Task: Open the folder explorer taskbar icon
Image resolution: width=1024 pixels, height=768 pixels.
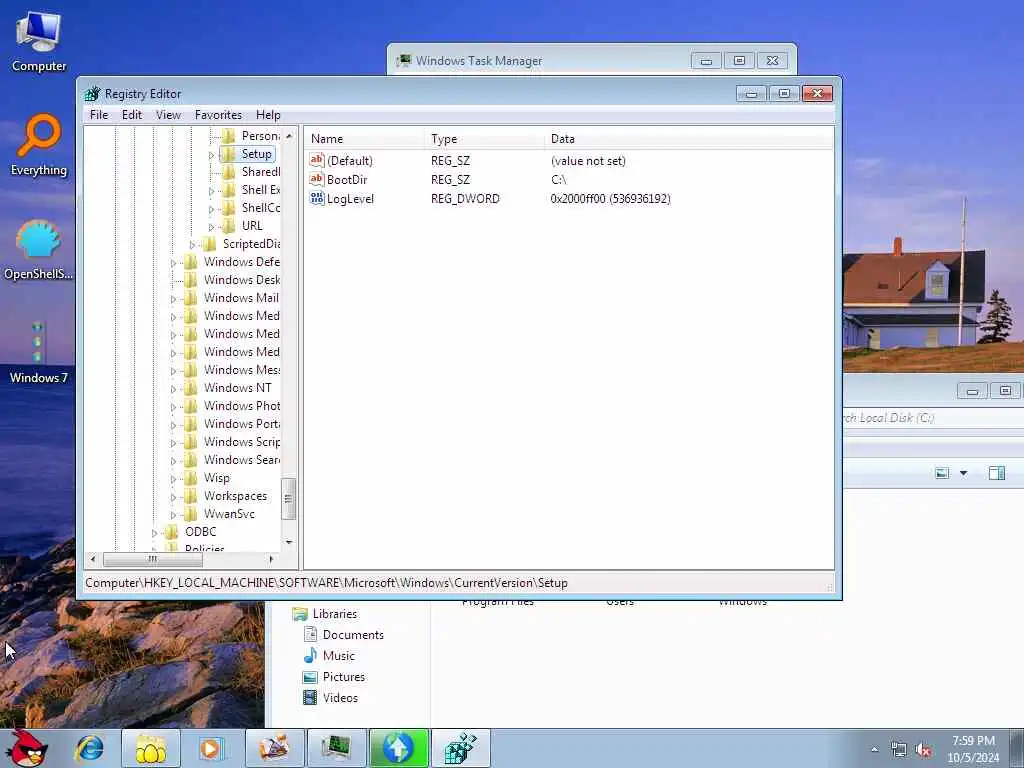Action: coord(150,748)
